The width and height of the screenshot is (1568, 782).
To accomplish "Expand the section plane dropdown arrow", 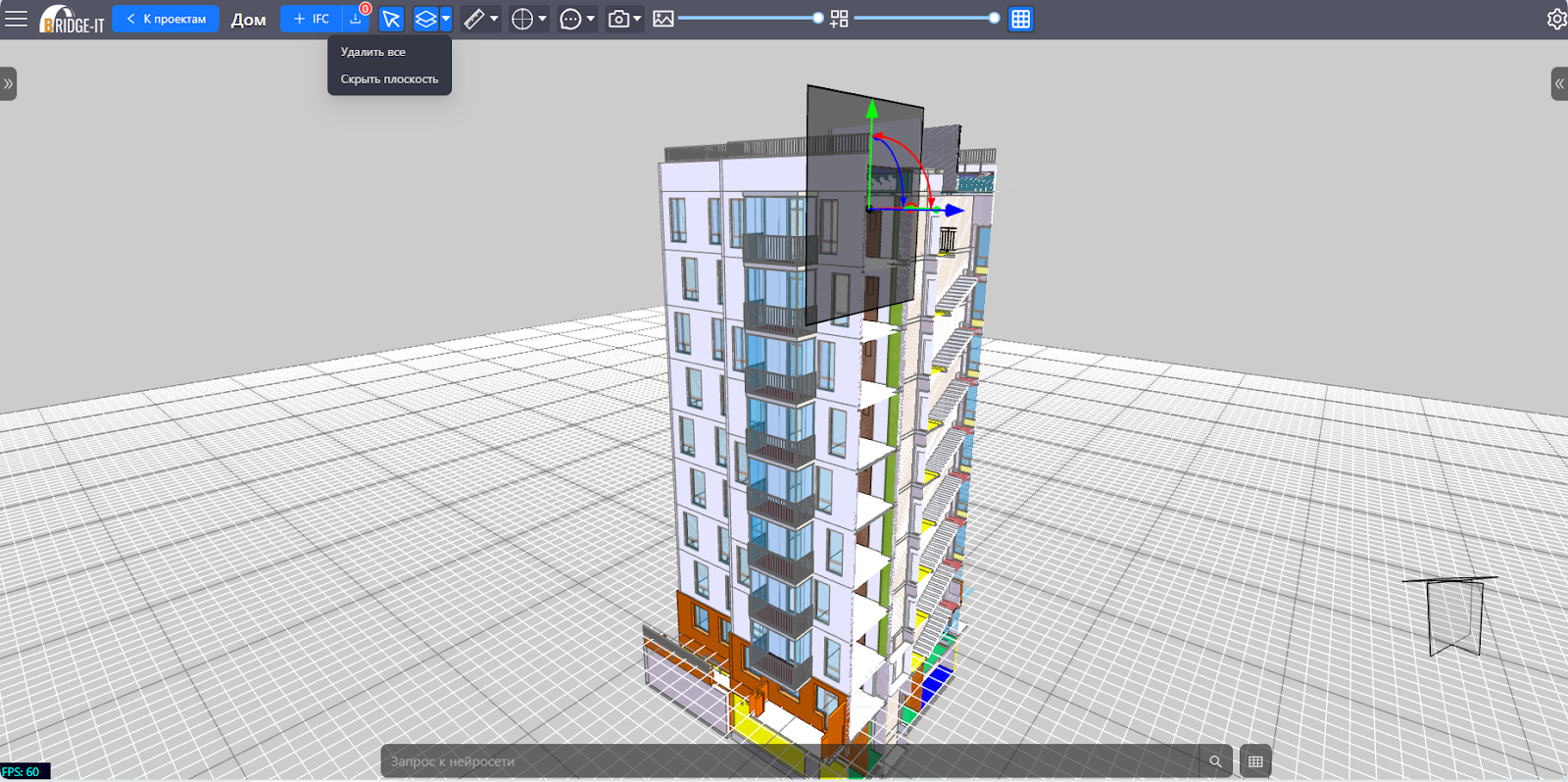I will 446,19.
